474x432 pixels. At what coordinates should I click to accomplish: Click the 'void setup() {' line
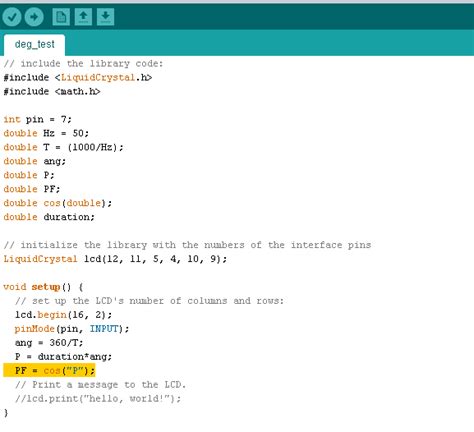click(x=43, y=287)
